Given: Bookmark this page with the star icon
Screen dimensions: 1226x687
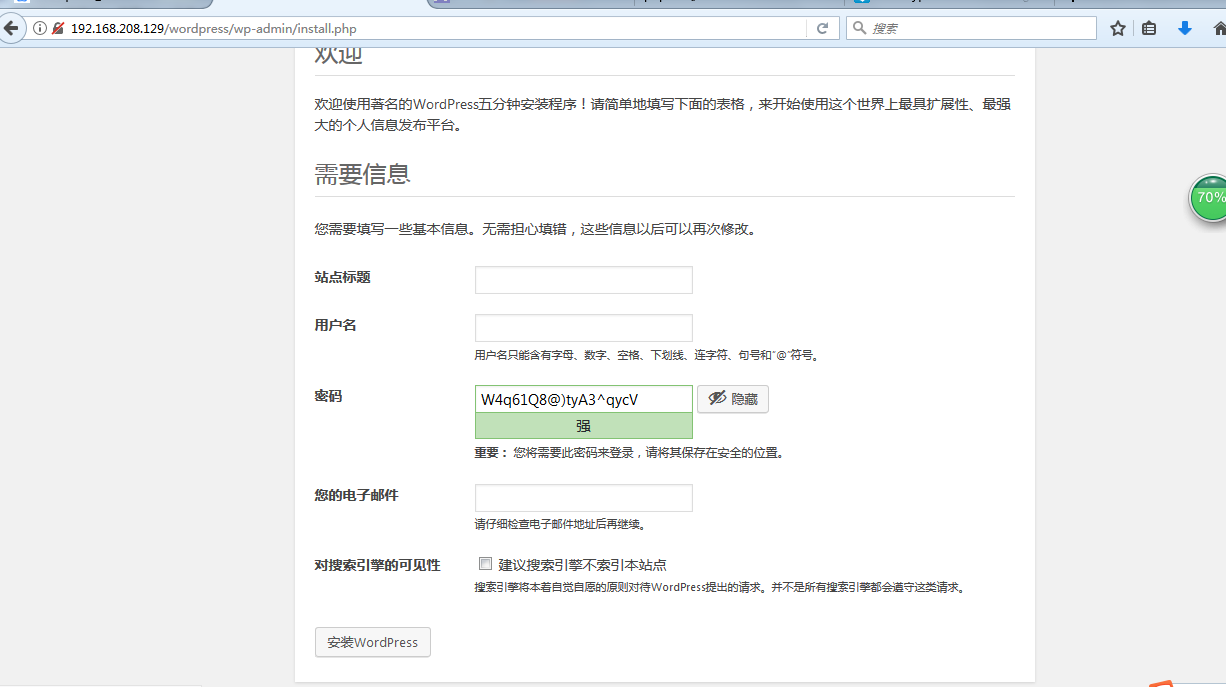Looking at the screenshot, I should [1118, 28].
